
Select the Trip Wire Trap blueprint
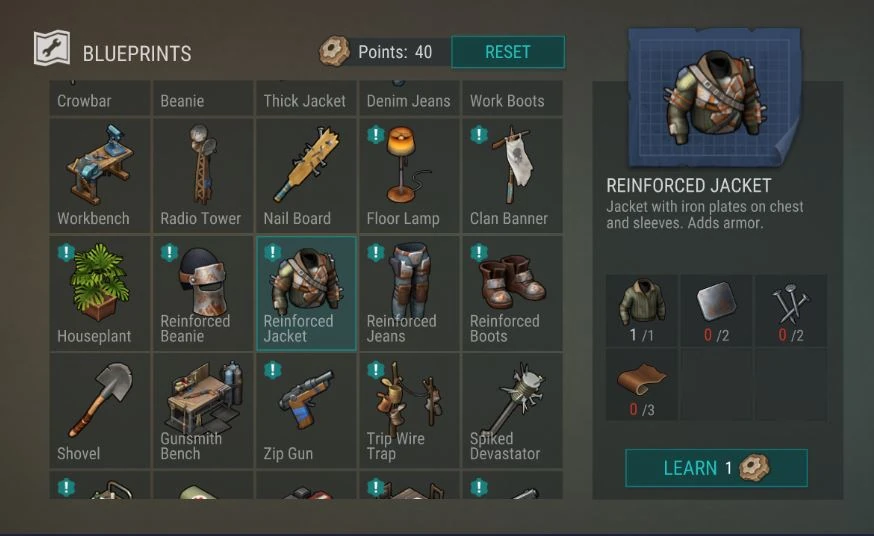pyautogui.click(x=409, y=411)
